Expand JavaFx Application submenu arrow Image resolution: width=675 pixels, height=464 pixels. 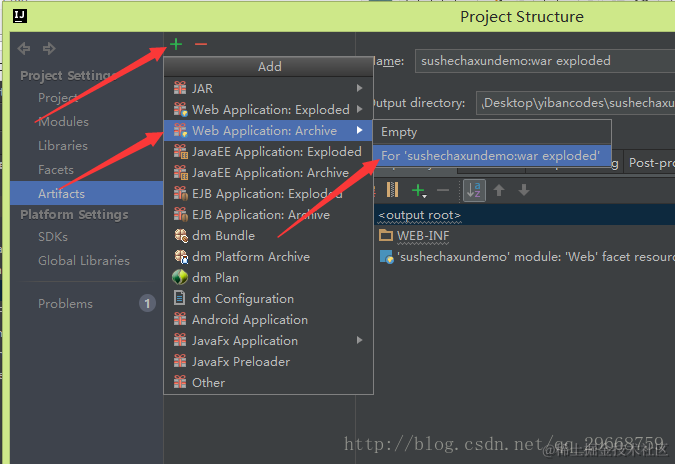pyautogui.click(x=359, y=340)
